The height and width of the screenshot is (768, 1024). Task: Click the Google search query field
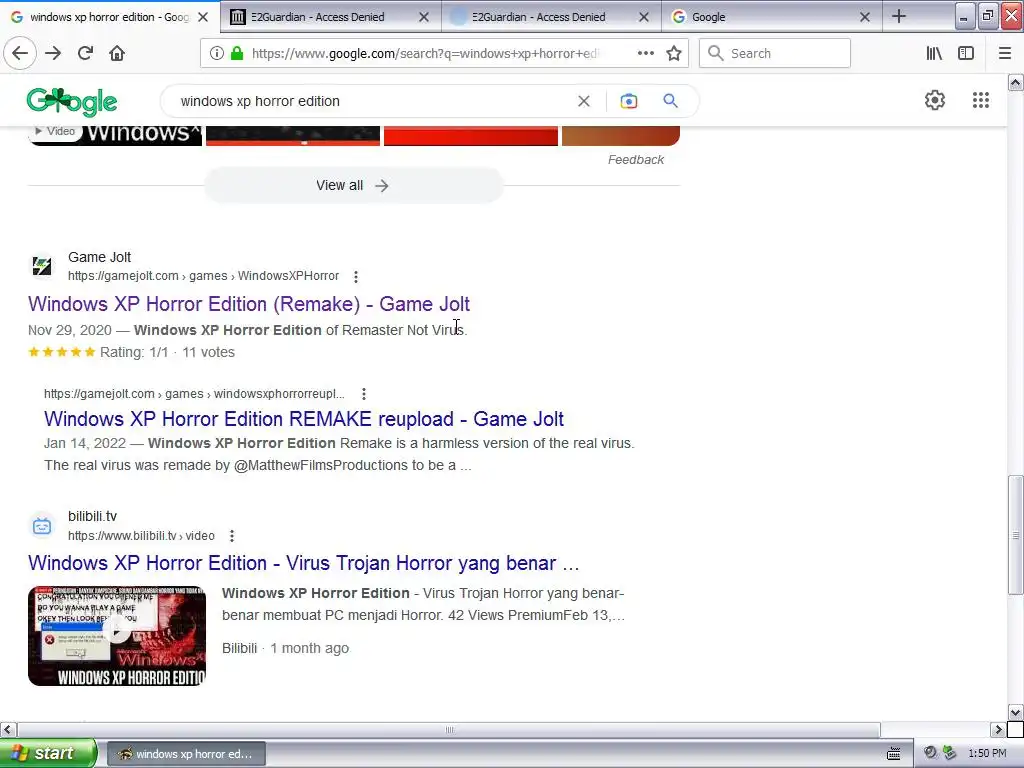[x=372, y=101]
